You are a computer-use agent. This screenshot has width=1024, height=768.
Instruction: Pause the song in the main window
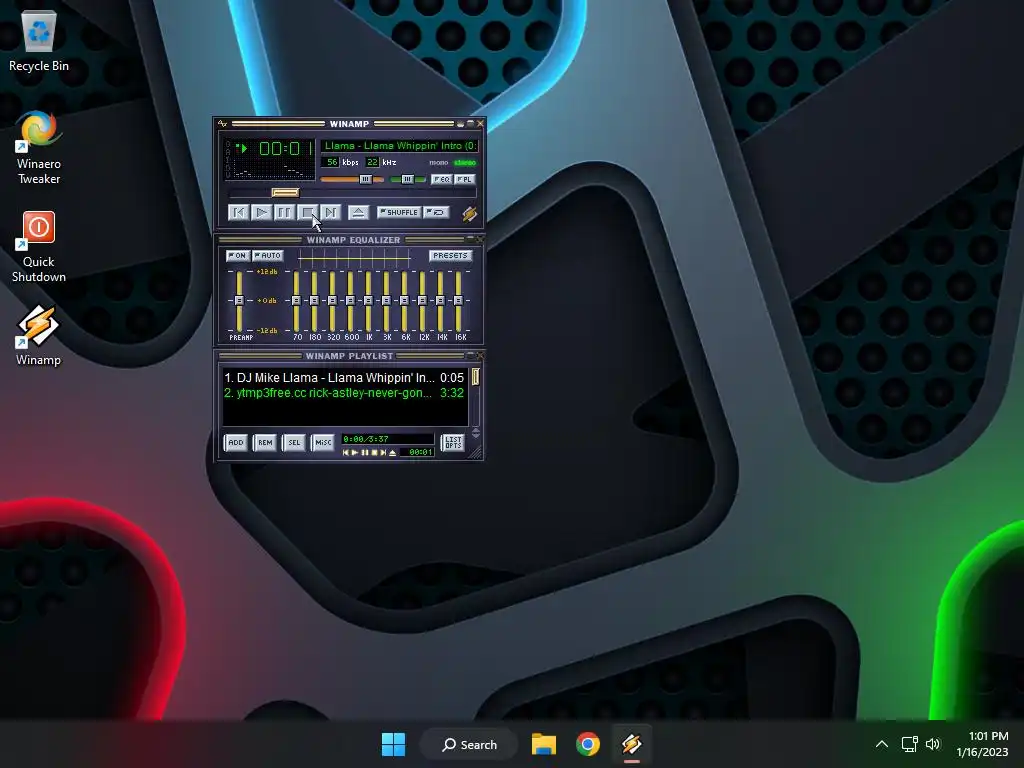[284, 212]
